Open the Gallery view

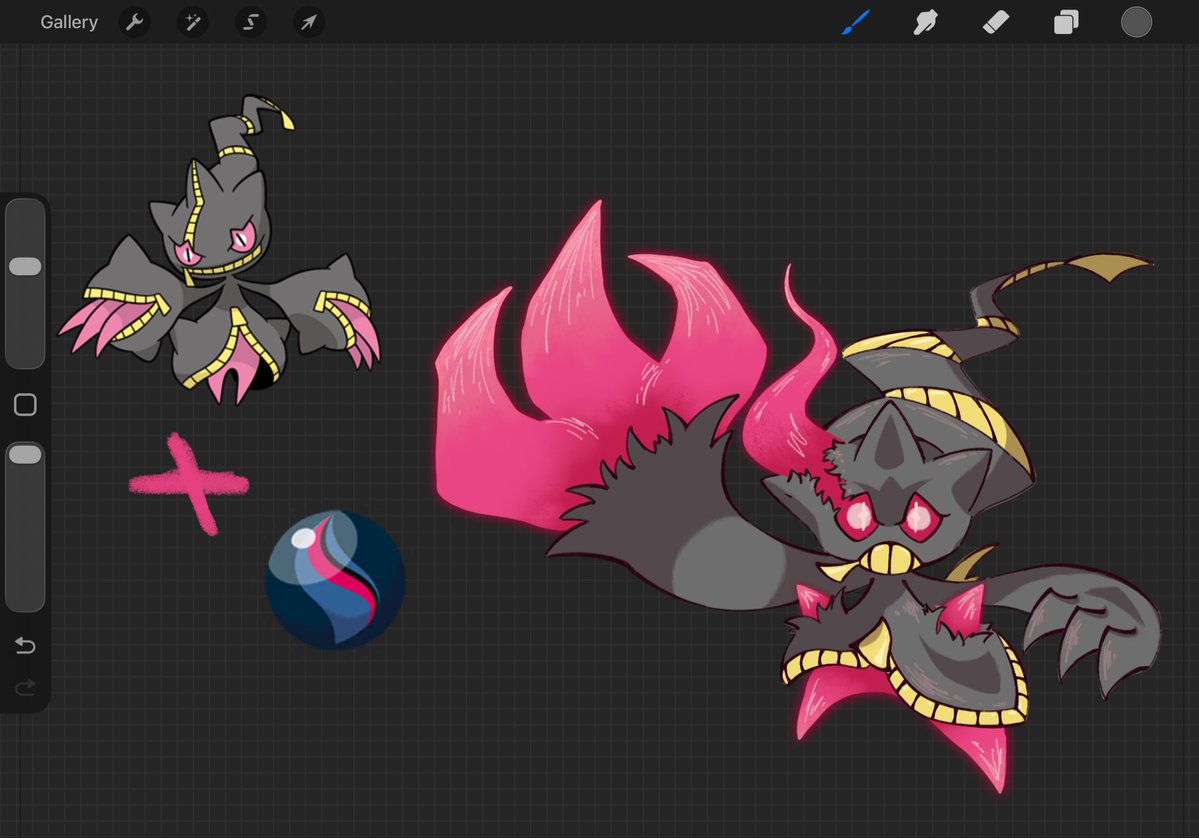(x=69, y=22)
